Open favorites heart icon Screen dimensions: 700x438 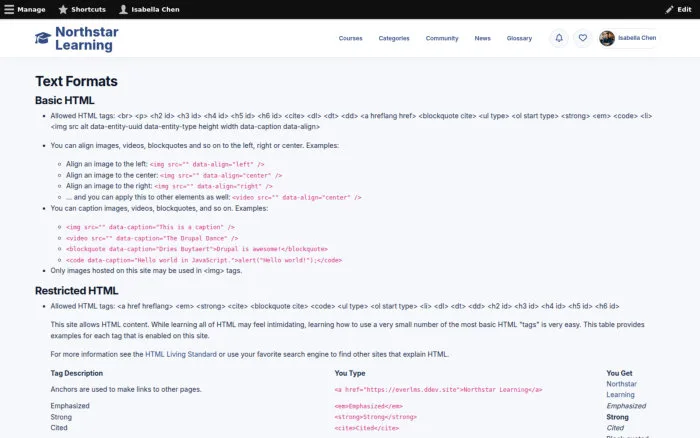[x=583, y=38]
